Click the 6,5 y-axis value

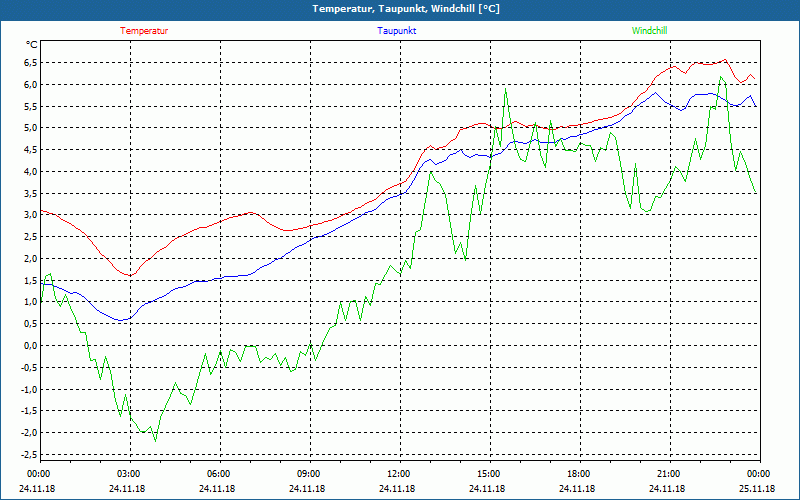click(31, 62)
